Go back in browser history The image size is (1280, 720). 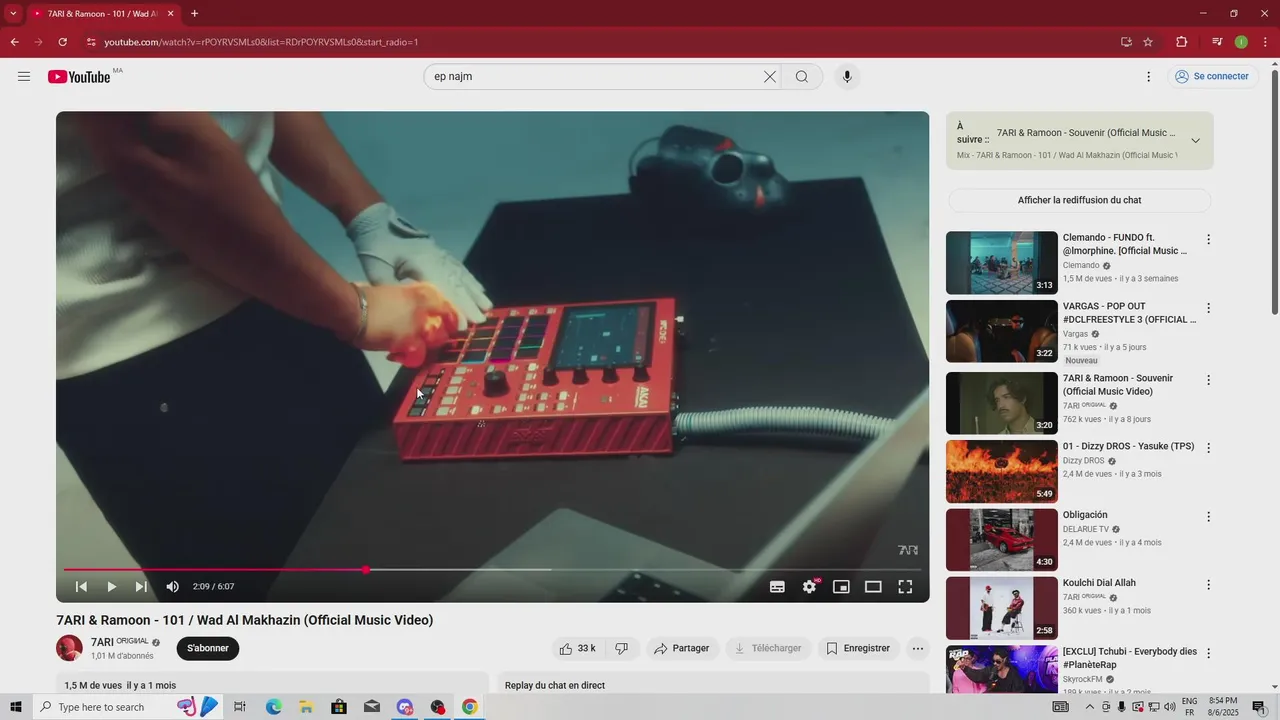(x=15, y=42)
